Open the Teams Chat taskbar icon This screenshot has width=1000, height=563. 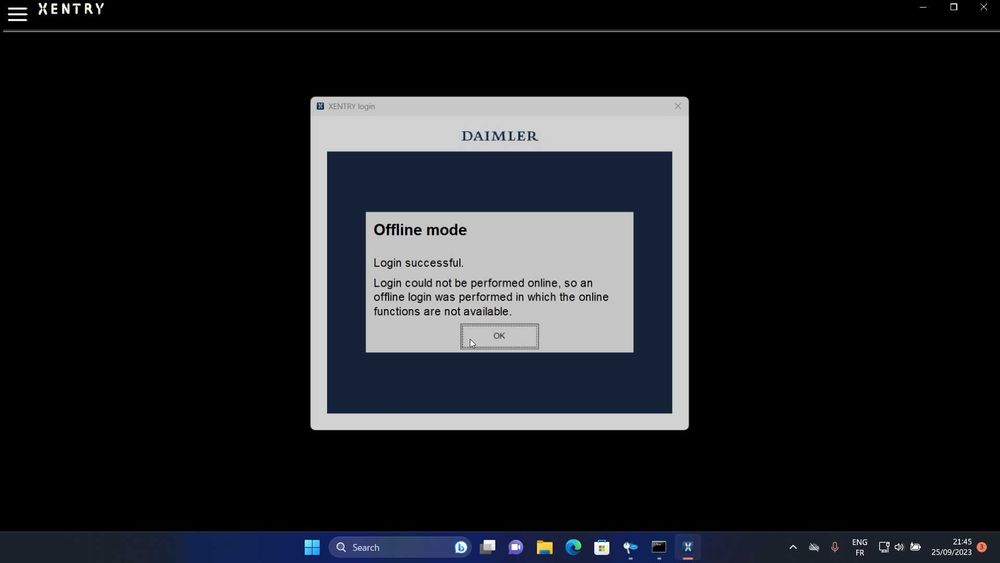[x=516, y=547]
